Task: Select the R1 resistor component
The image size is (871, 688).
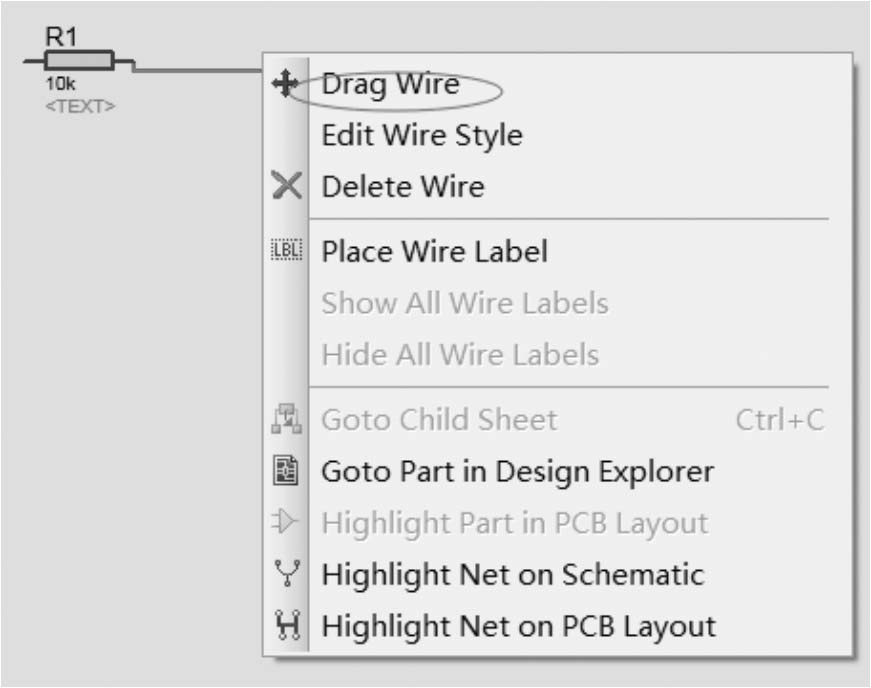Action: pyautogui.click(x=79, y=62)
